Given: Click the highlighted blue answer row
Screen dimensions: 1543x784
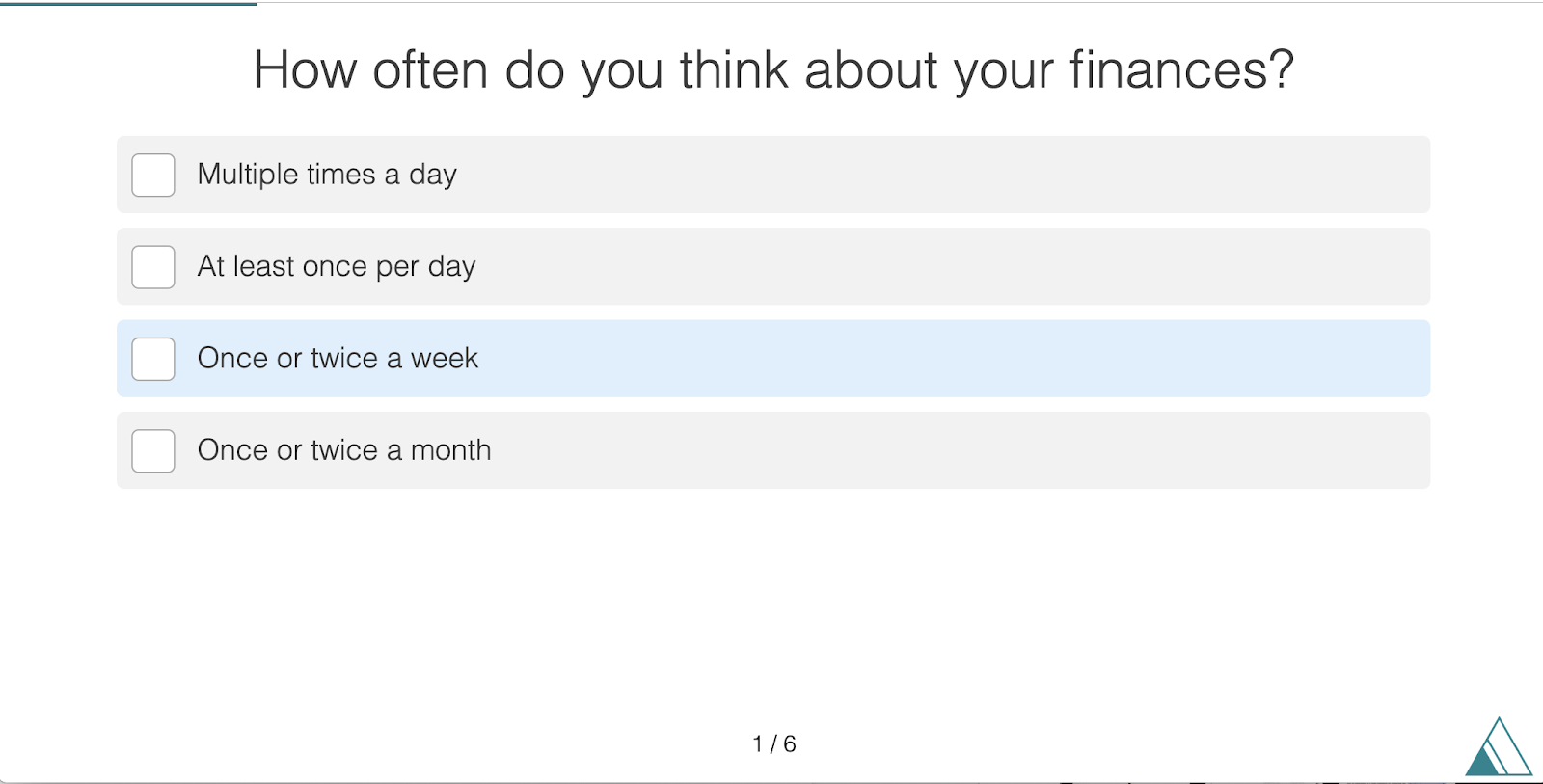Looking at the screenshot, I should pos(773,359).
